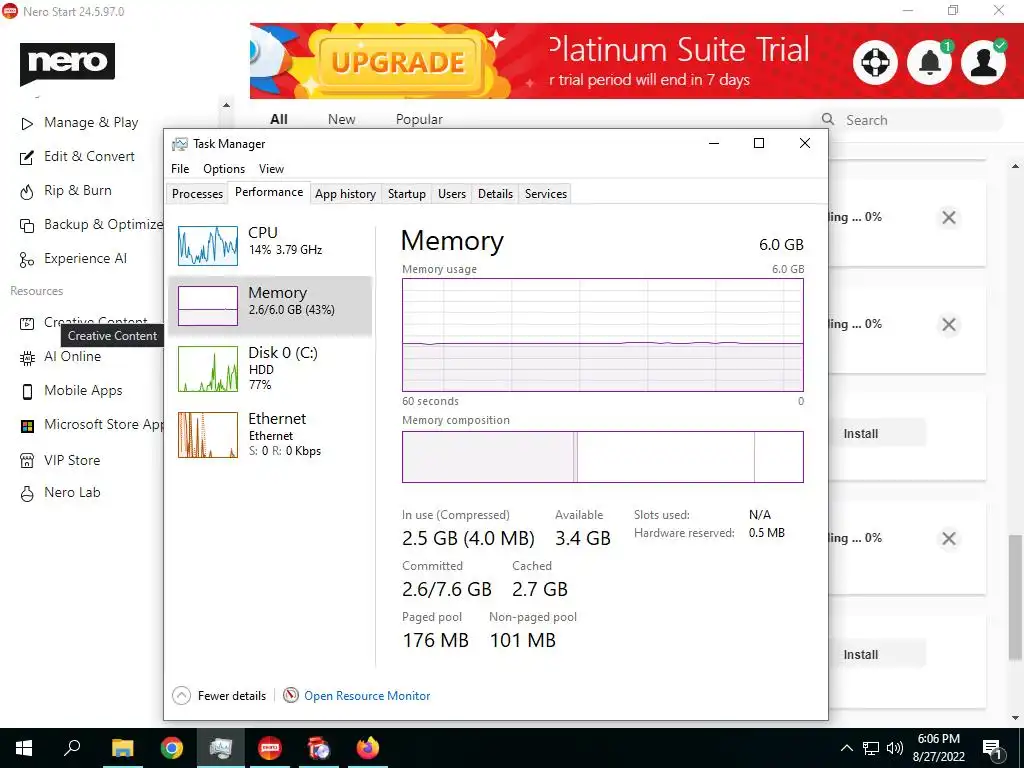Open Windows taskbar search
Screen dimensions: 1024x768
72,748
